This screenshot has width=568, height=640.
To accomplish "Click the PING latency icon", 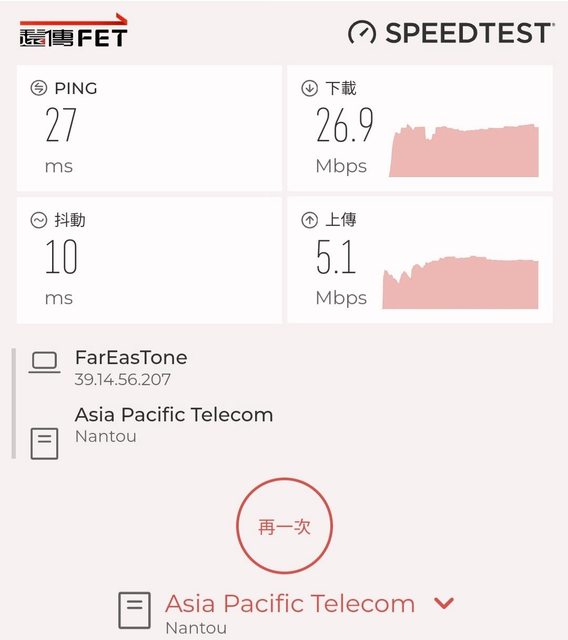I will click(39, 88).
